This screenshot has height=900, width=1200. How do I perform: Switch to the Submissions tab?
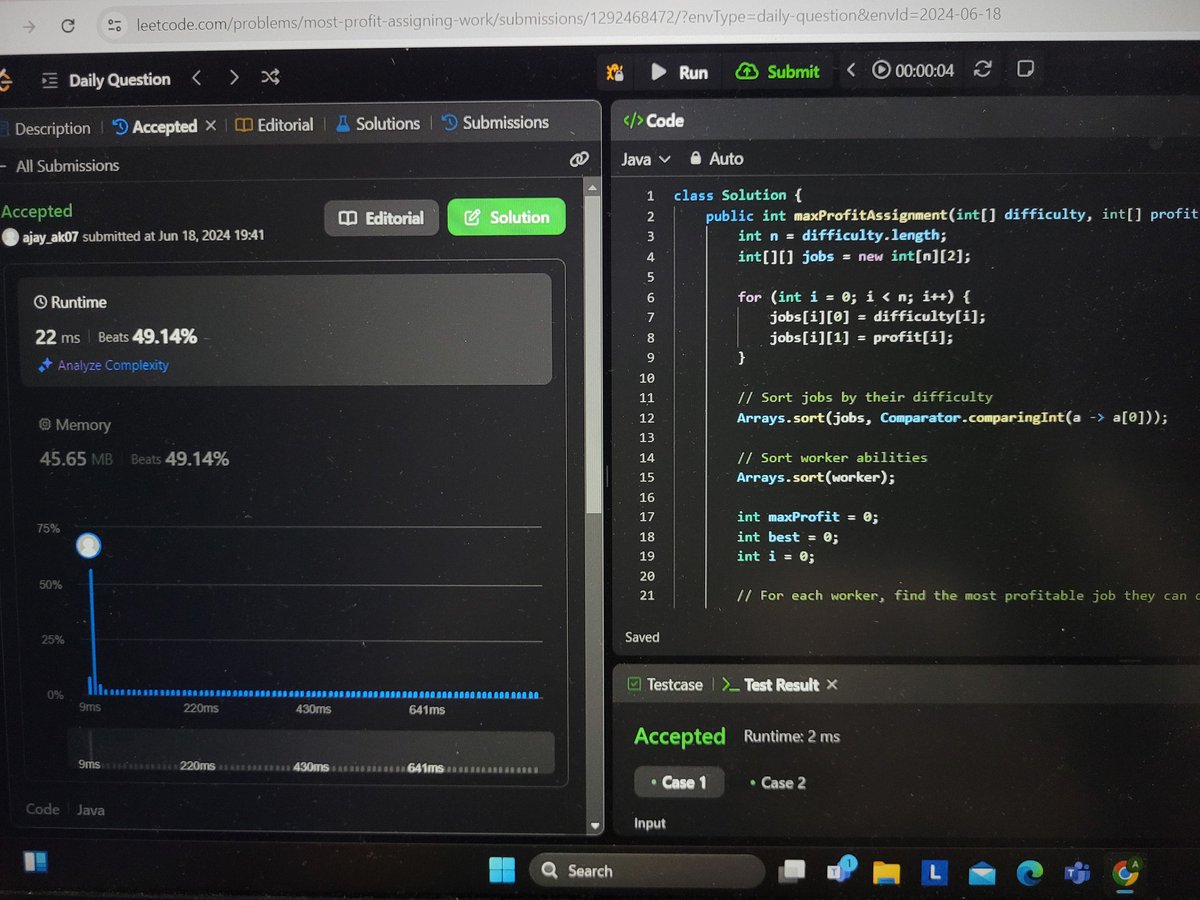pyautogui.click(x=495, y=123)
